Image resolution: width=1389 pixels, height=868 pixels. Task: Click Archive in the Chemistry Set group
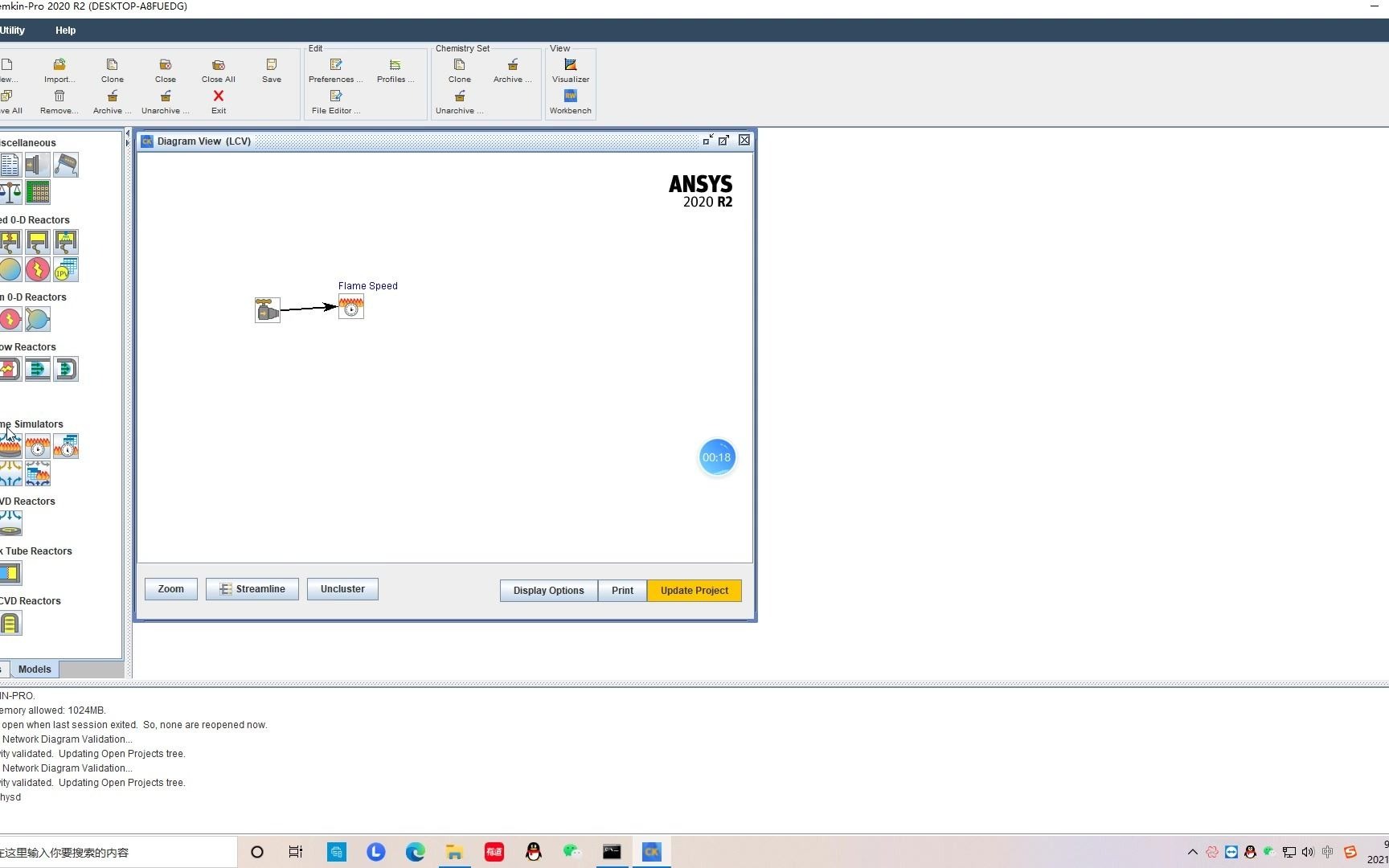[x=513, y=65]
